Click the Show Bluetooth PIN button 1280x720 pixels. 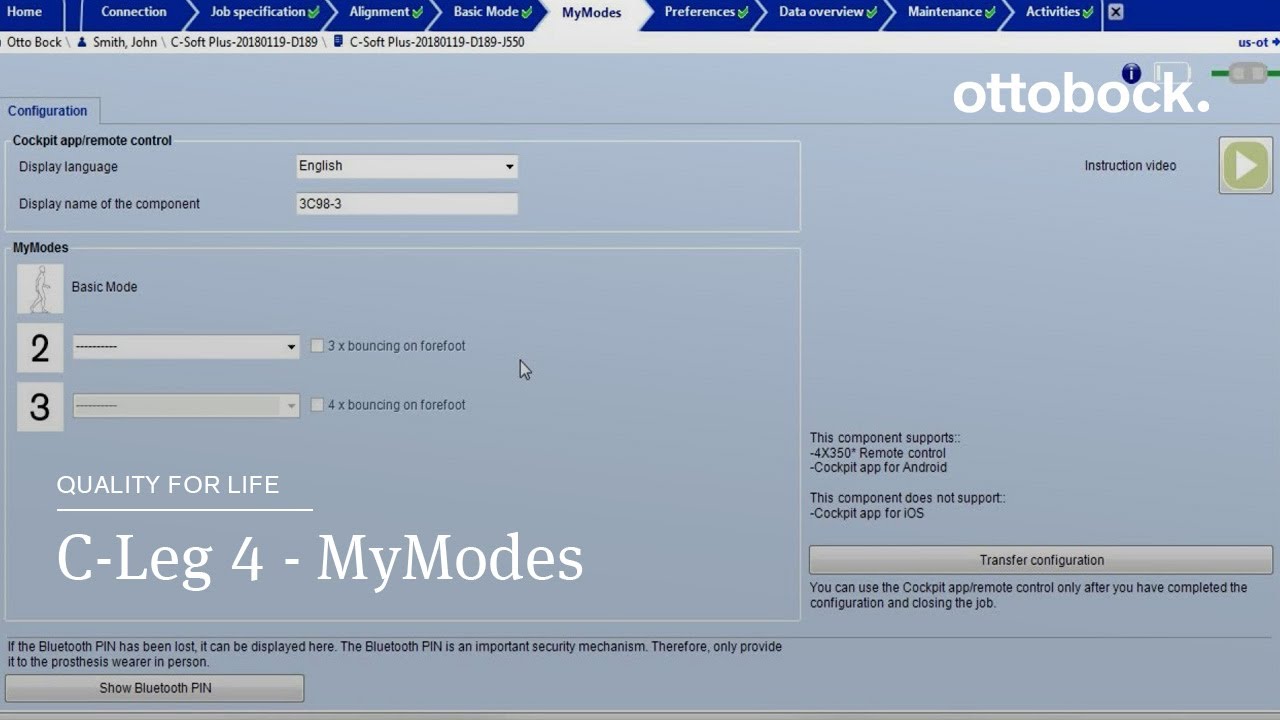click(155, 688)
